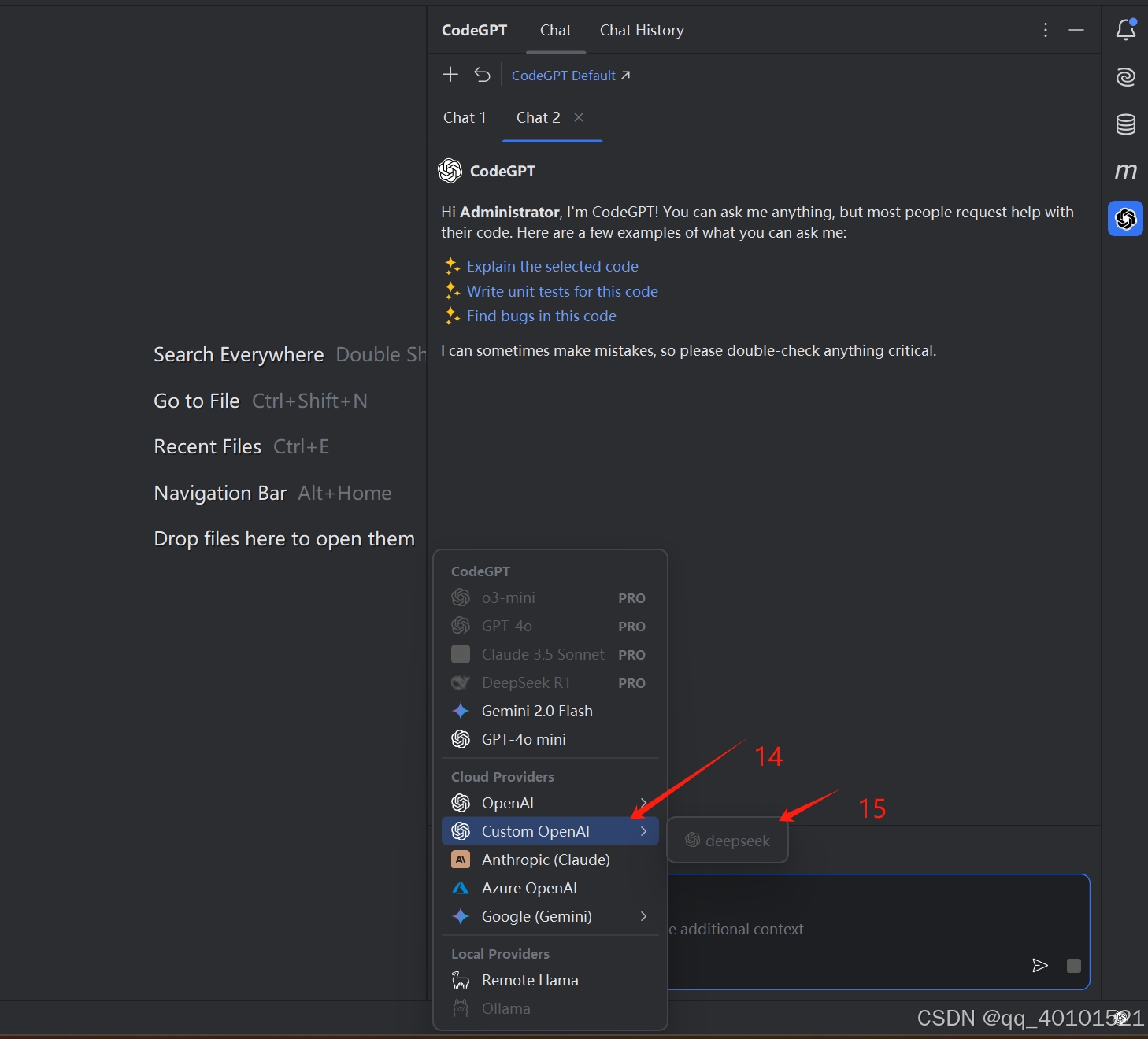Viewport: 1148px width, 1039px height.
Task: Click the stop generation square button
Action: [x=1074, y=966]
